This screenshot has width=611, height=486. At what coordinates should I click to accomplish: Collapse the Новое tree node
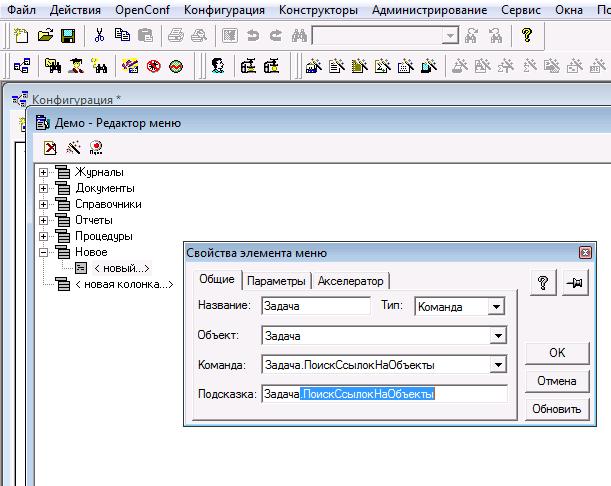coord(44,253)
